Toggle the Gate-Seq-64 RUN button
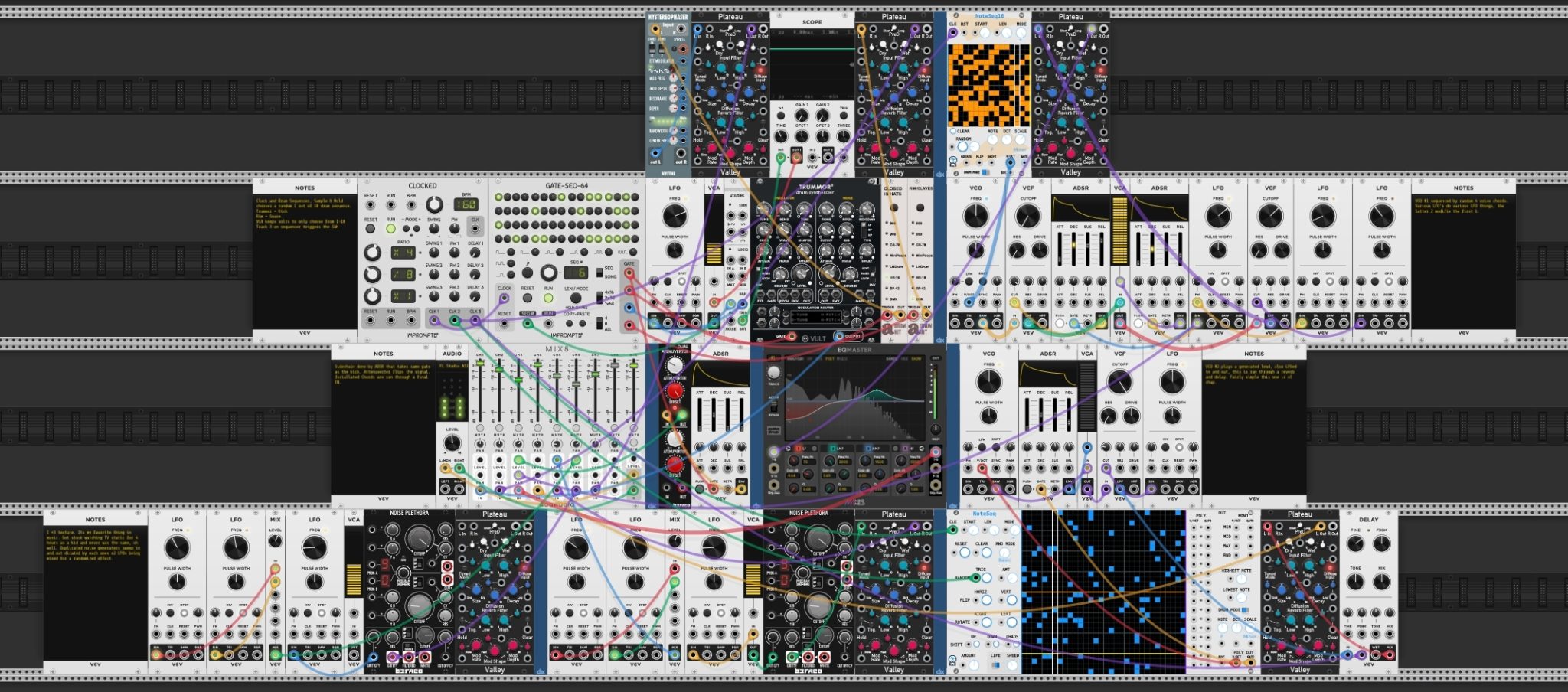1568x692 pixels. click(548, 298)
